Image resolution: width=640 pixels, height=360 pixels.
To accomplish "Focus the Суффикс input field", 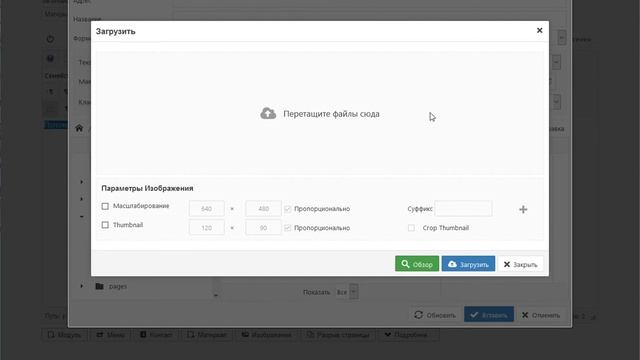I will click(463, 209).
